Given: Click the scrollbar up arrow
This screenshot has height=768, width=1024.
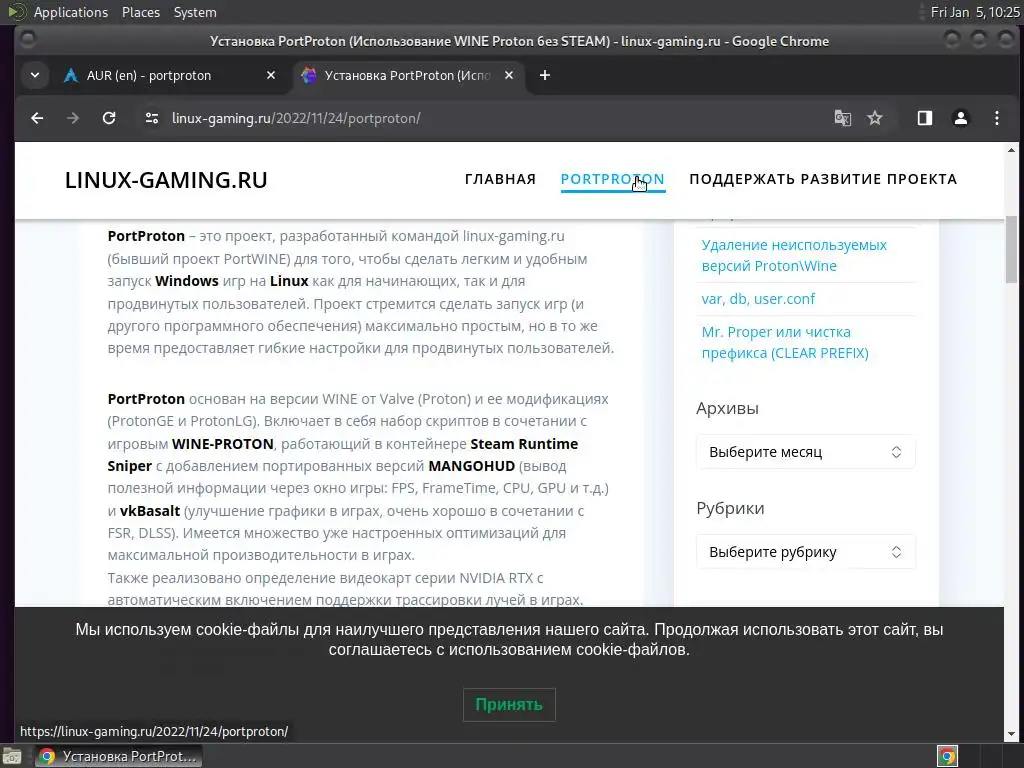Looking at the screenshot, I should tap(1011, 150).
